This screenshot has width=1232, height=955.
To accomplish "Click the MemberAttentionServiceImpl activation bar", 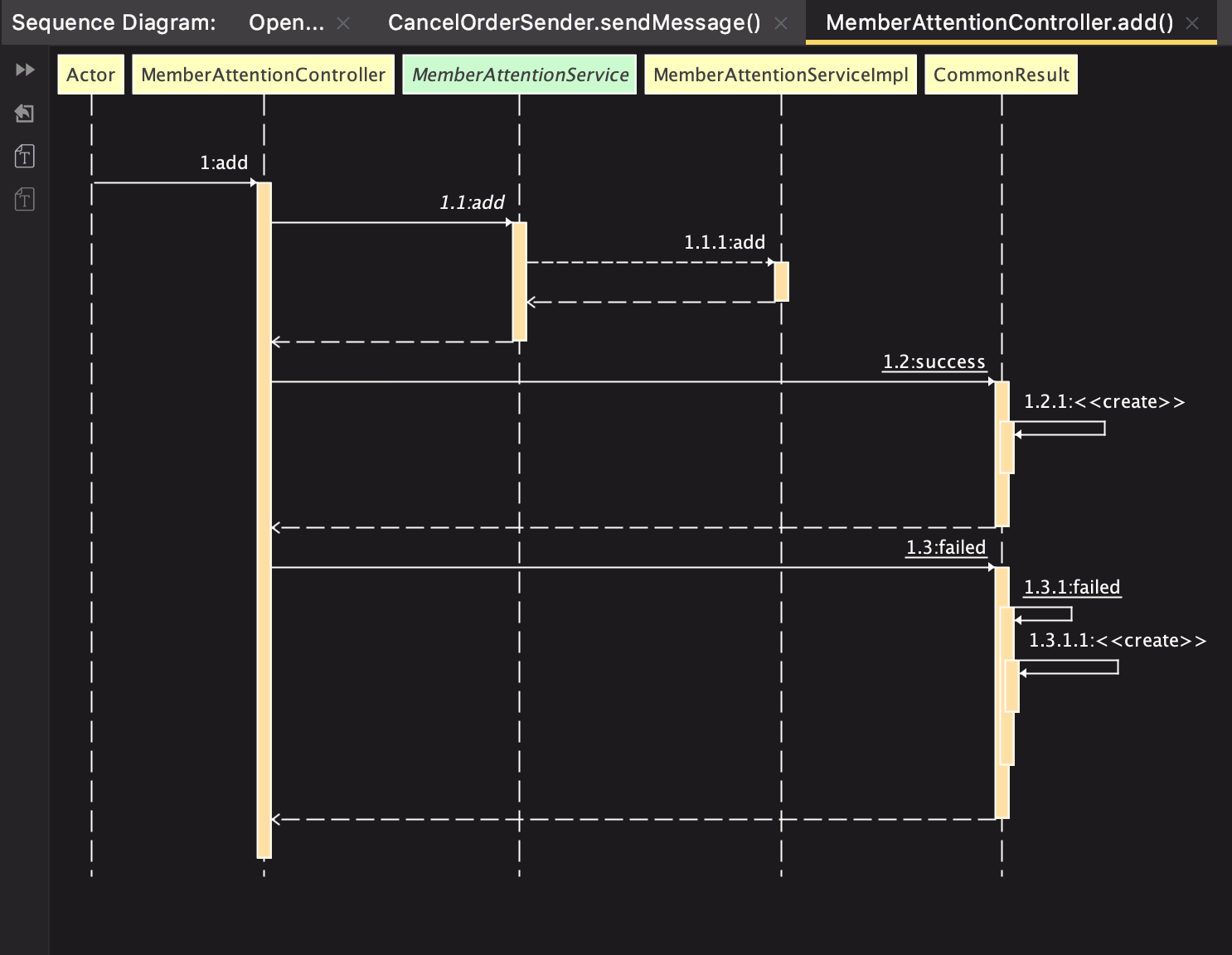I will pos(781,282).
